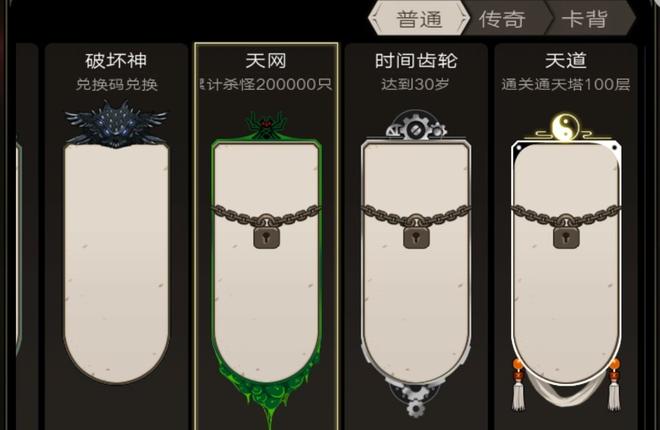The image size is (660, 430).
Task: Pick the white 天道 card frame
Action: pyautogui.click(x=566, y=263)
